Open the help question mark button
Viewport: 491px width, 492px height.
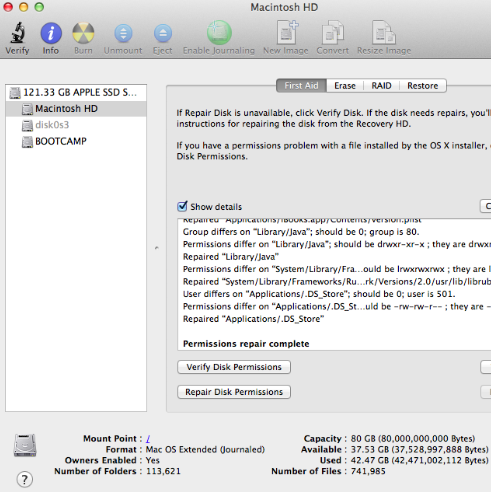pyautogui.click(x=25, y=479)
